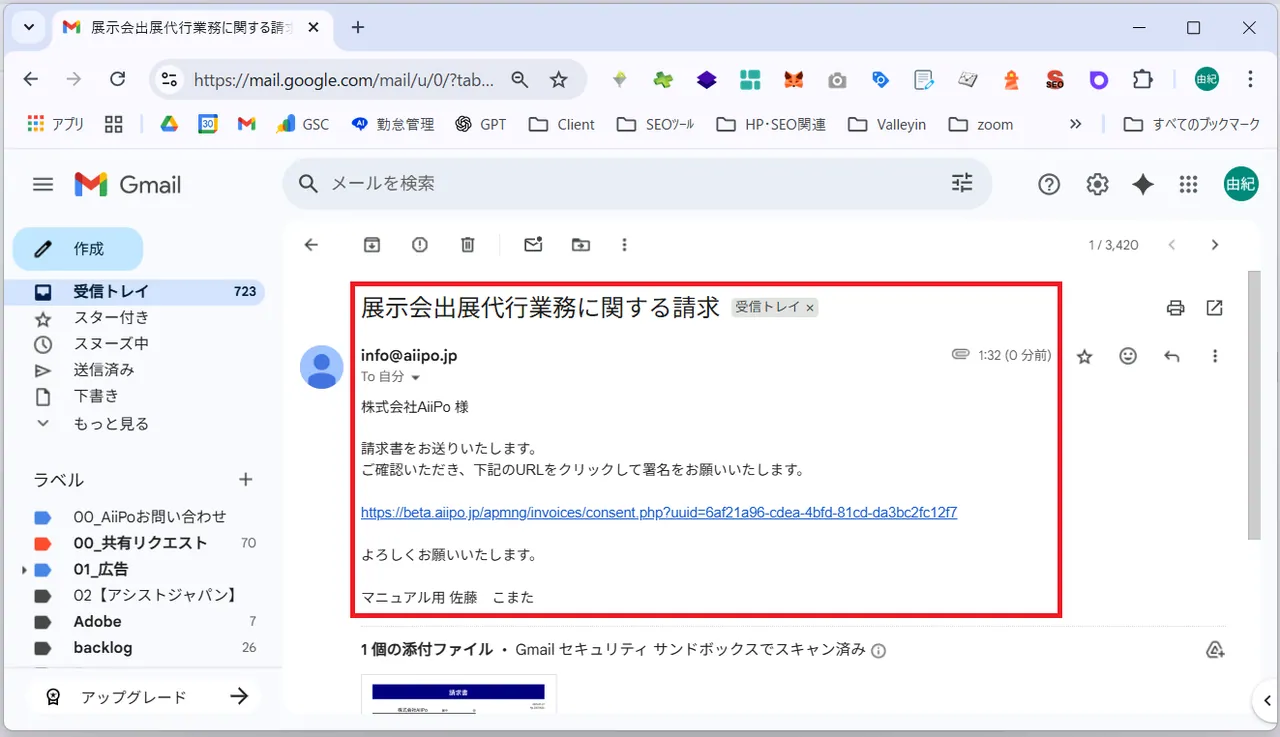Image resolution: width=1280 pixels, height=737 pixels.
Task: Expand the 01_広告 label tree
Action: click(23, 570)
